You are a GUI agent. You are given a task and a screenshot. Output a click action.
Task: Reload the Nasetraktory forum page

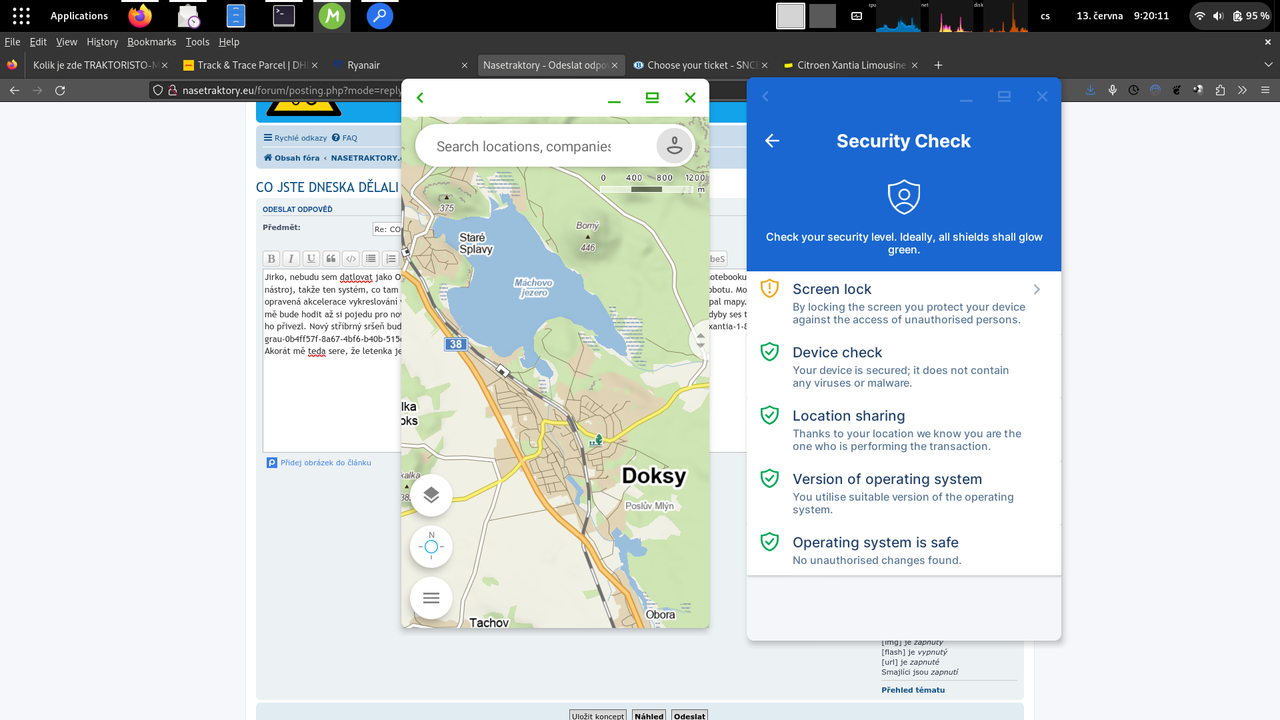click(60, 89)
